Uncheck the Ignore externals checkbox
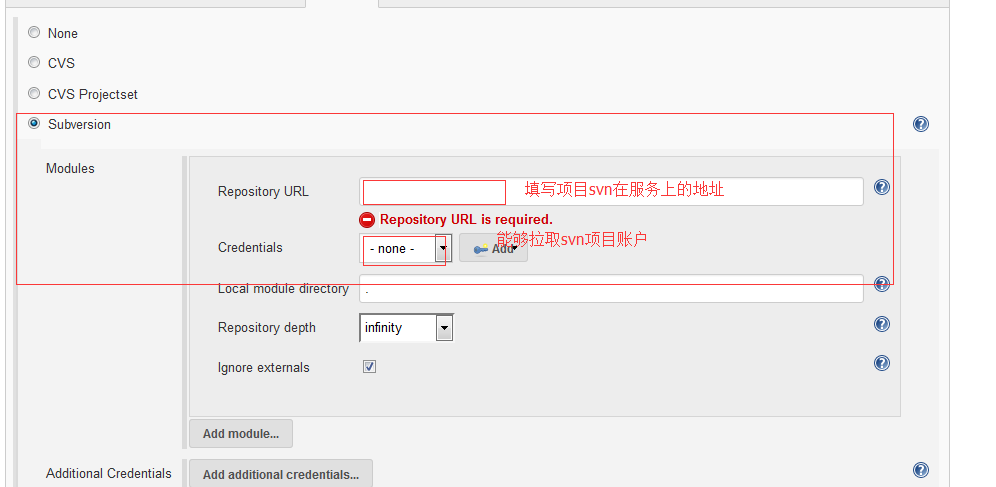 point(369,367)
